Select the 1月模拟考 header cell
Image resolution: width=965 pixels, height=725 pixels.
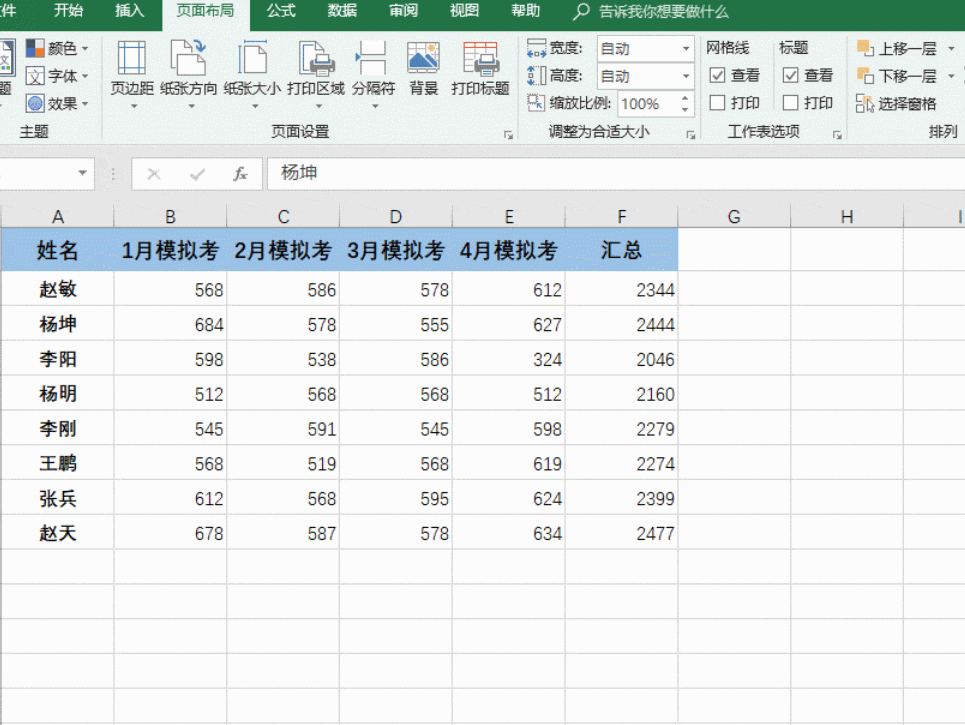[170, 250]
